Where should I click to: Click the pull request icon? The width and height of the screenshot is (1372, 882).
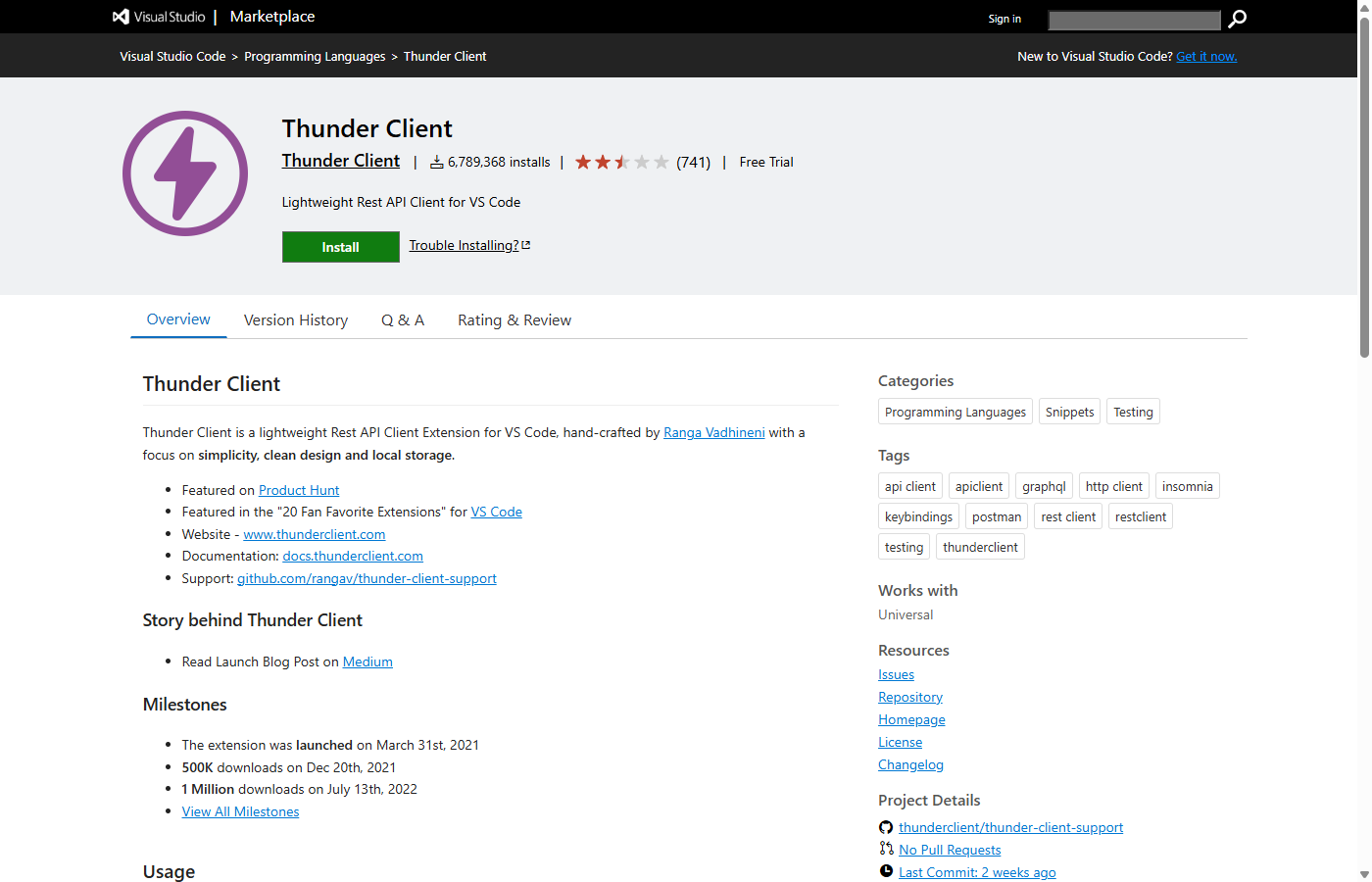tap(886, 849)
